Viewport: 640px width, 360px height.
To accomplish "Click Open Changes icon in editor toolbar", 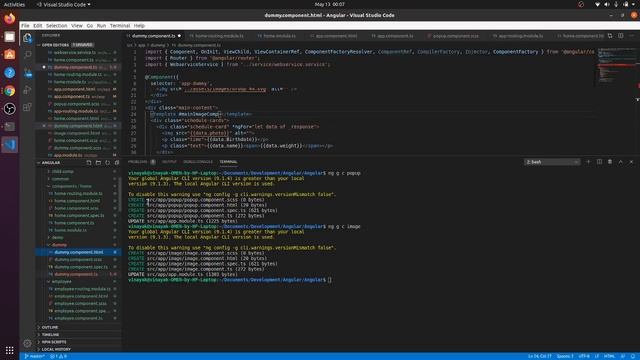I will click(610, 36).
